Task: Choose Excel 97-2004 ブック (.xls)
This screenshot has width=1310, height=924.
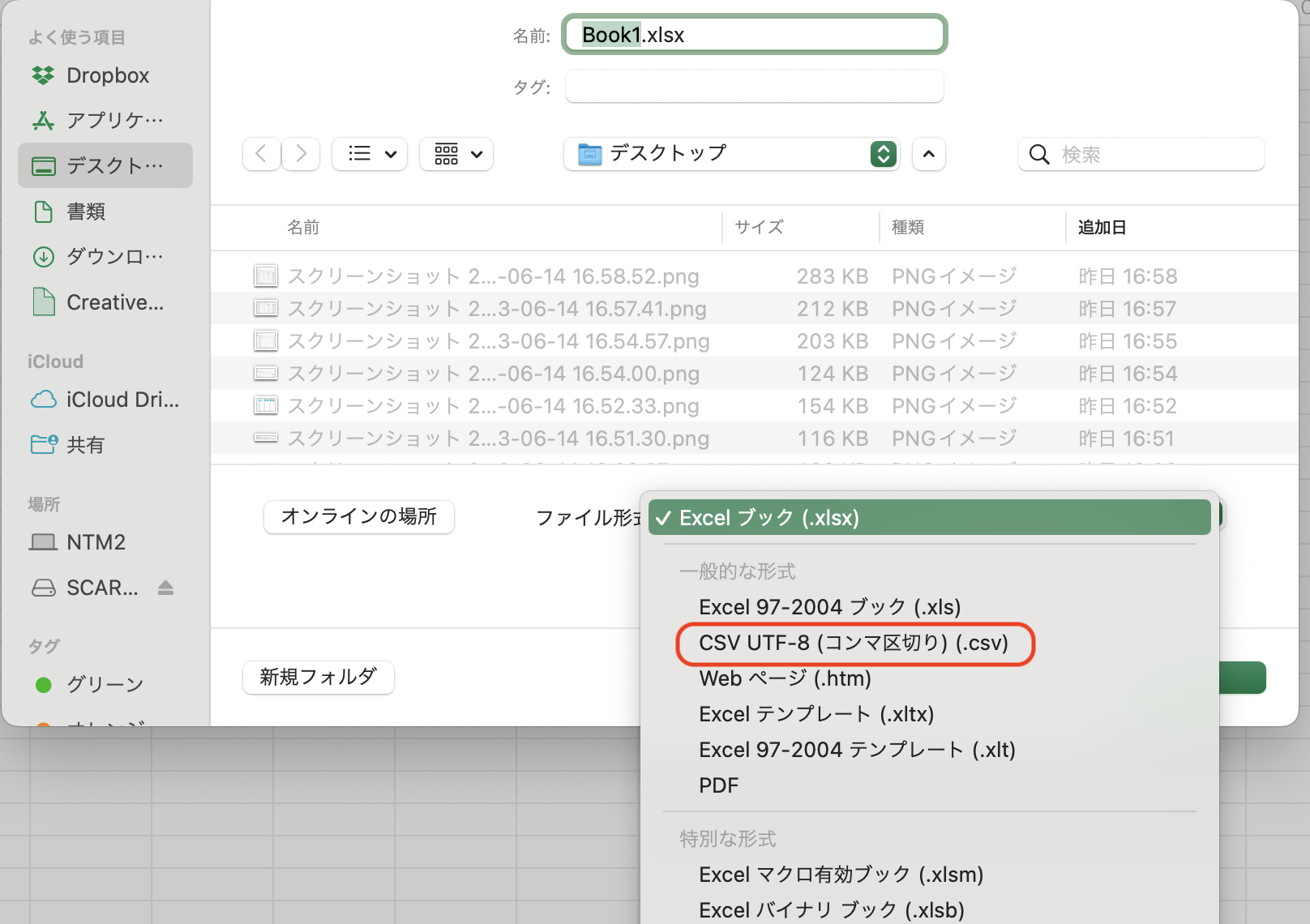Action: click(x=929, y=607)
